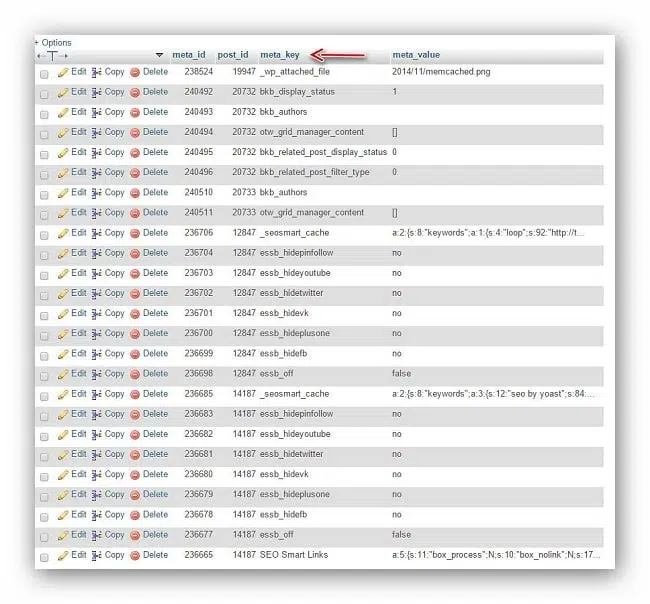
Task: Click the Delete link for row 238524
Action: click(155, 72)
